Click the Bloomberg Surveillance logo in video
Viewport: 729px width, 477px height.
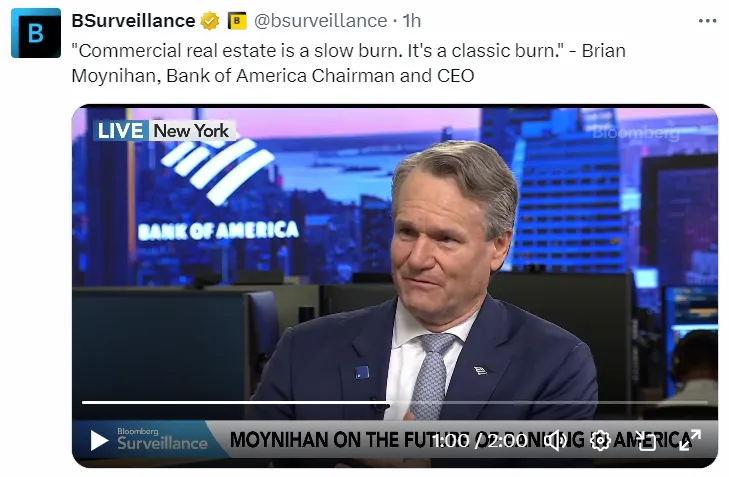pos(161,439)
